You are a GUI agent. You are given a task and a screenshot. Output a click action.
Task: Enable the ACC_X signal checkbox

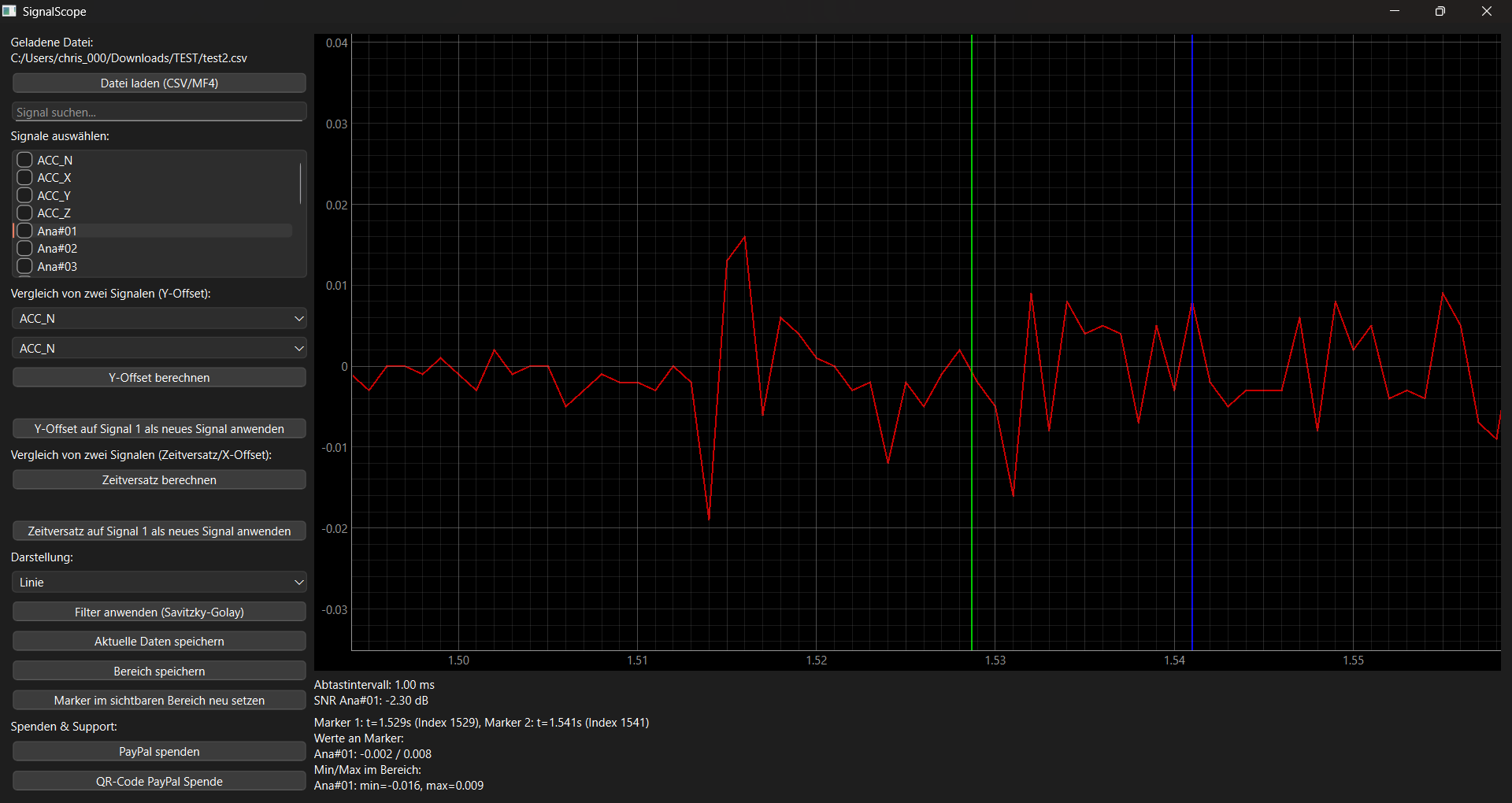(x=24, y=177)
